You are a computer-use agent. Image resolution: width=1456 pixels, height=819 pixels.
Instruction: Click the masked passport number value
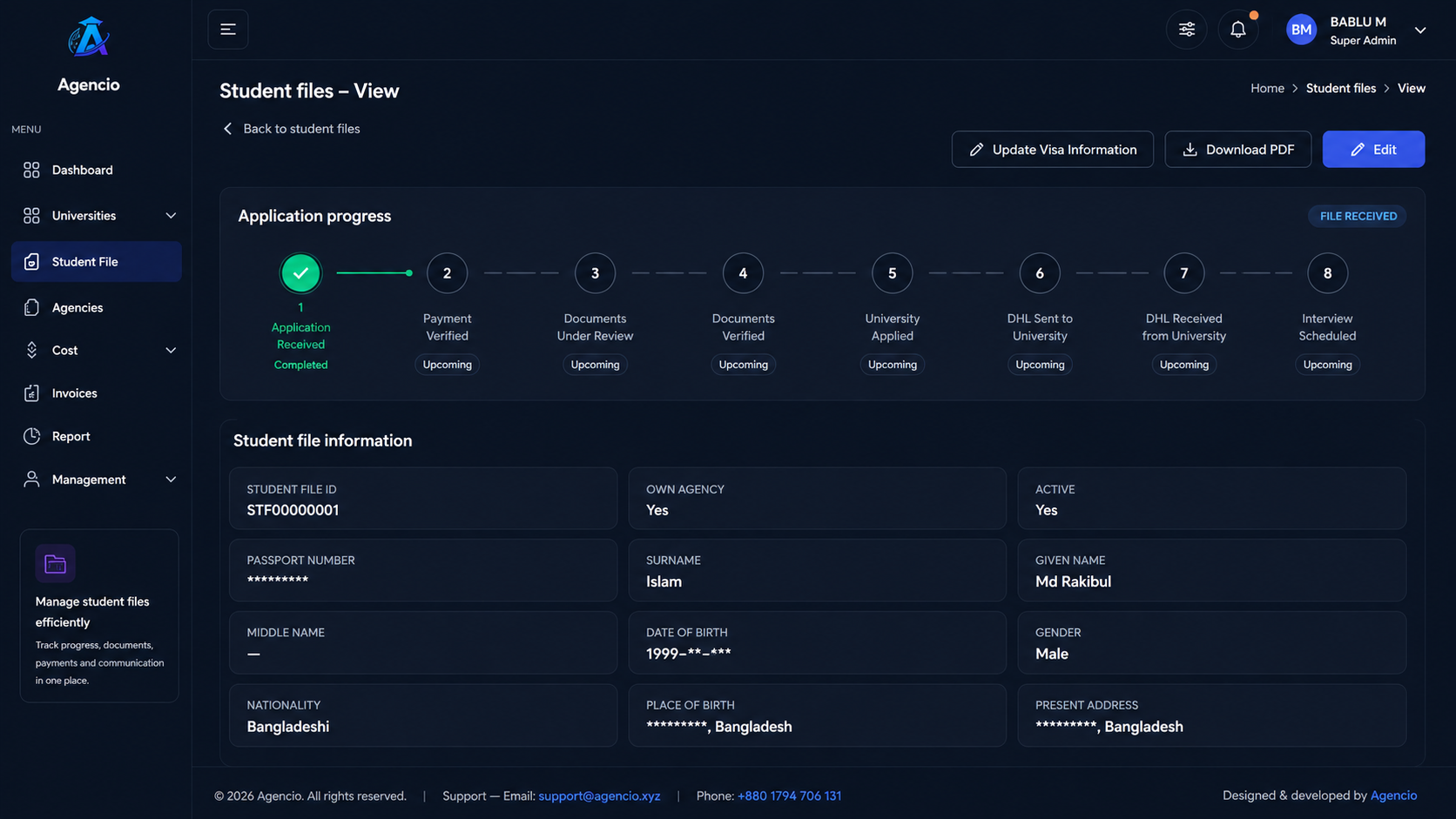tap(277, 581)
